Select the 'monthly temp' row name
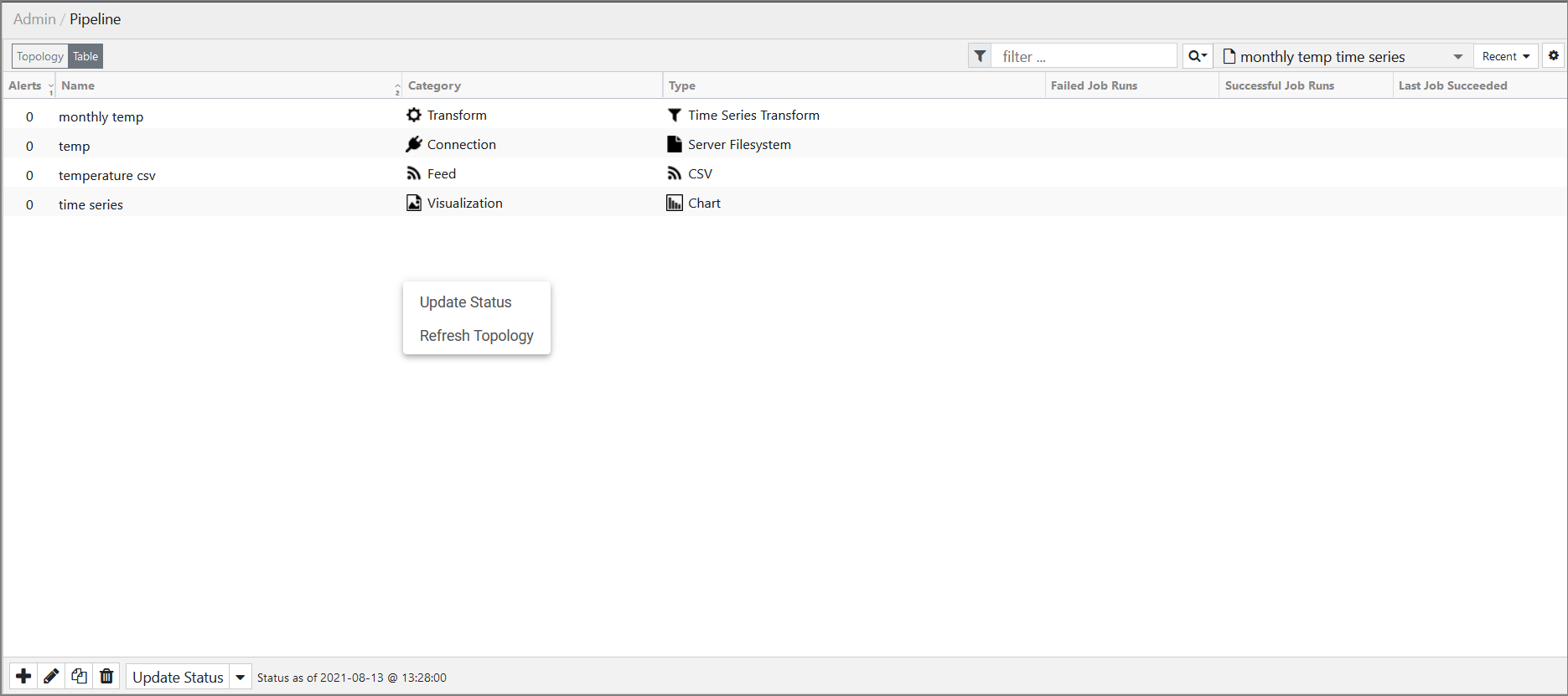 101,116
